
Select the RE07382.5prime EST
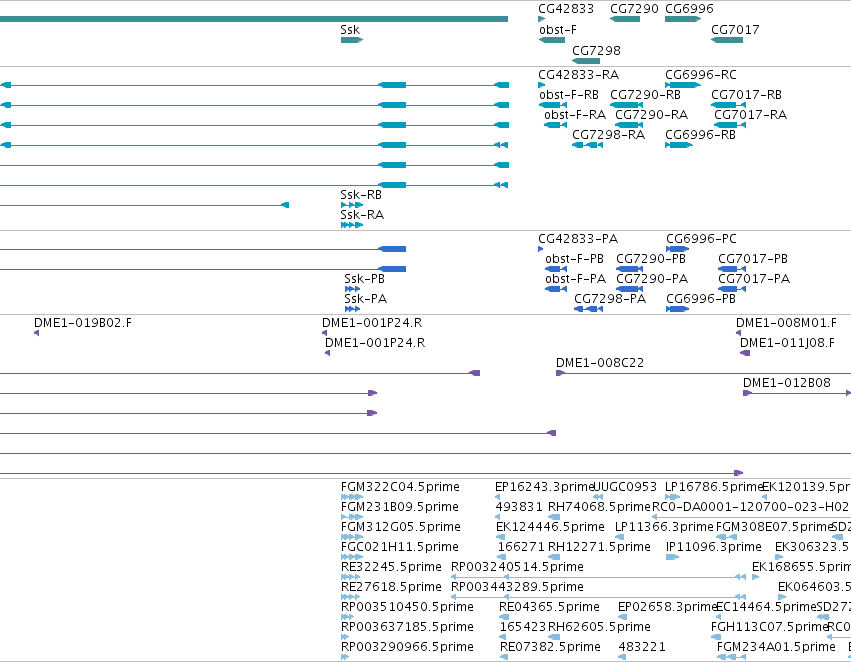point(504,658)
